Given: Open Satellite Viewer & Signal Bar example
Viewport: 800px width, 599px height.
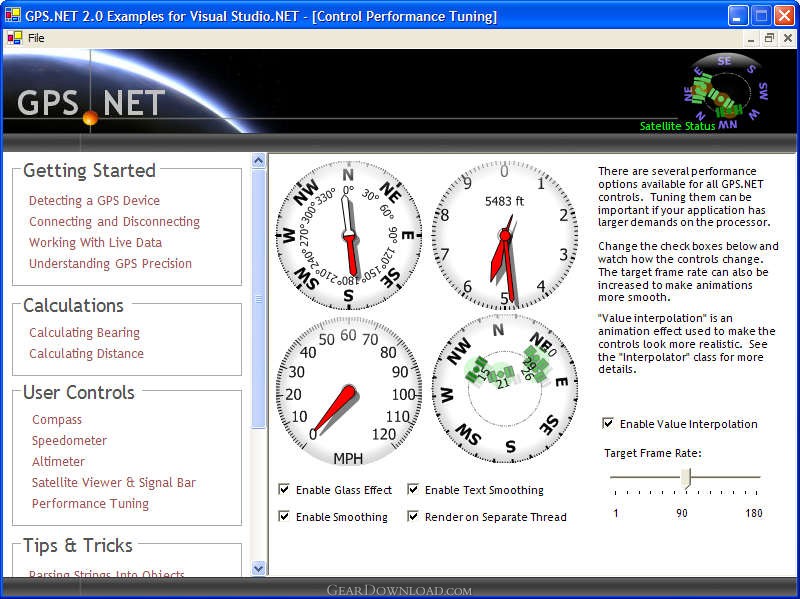Looking at the screenshot, I should coord(114,482).
